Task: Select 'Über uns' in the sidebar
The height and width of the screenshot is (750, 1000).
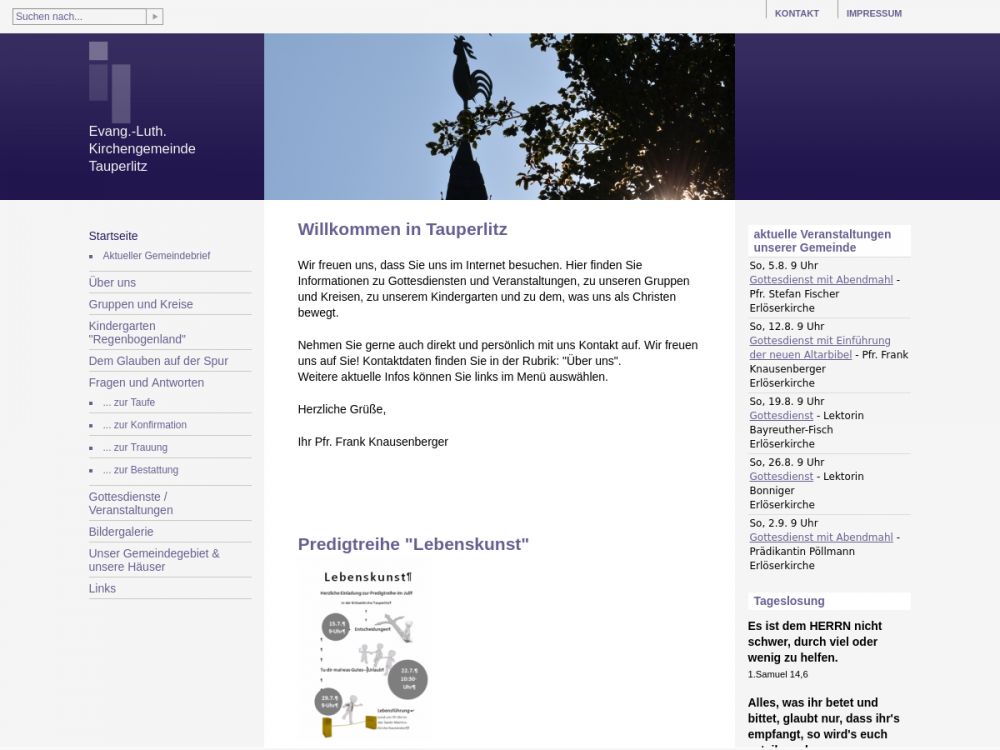Action: click(112, 283)
